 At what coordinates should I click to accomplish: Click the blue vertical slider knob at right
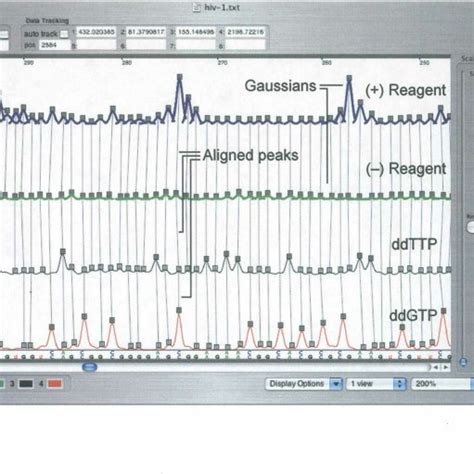463,362
